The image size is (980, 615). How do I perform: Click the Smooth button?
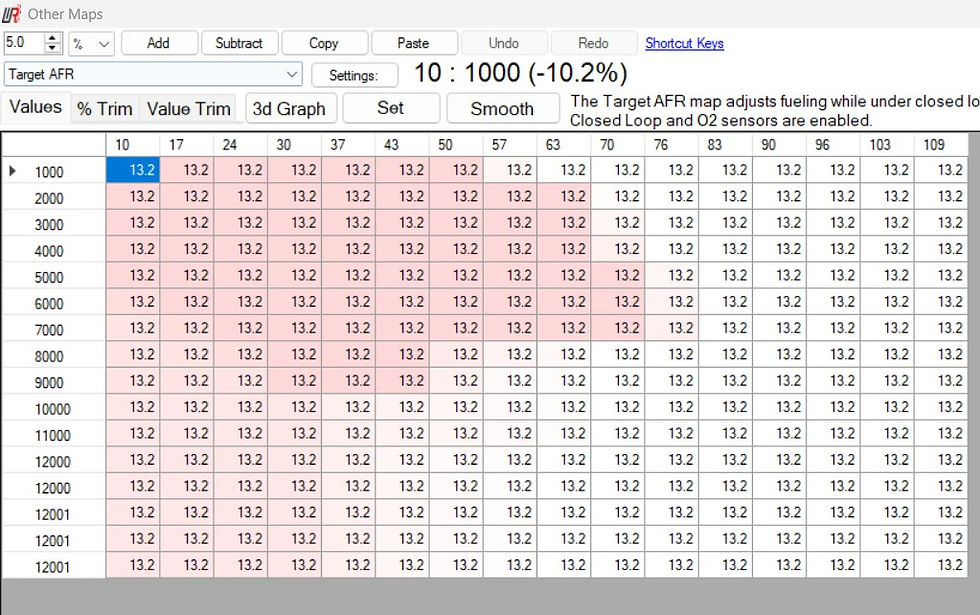point(502,109)
